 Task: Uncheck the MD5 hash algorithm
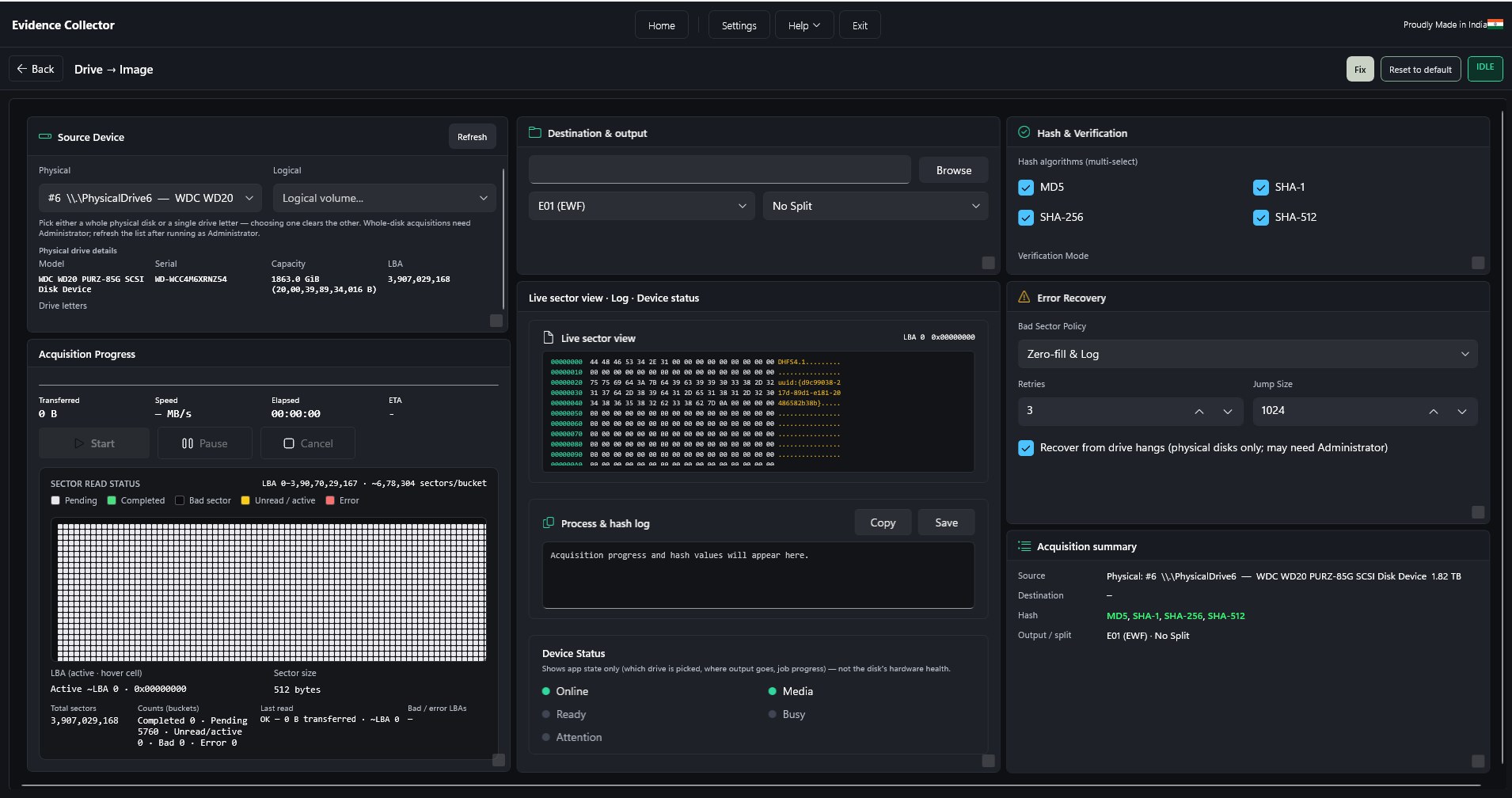(x=1026, y=188)
